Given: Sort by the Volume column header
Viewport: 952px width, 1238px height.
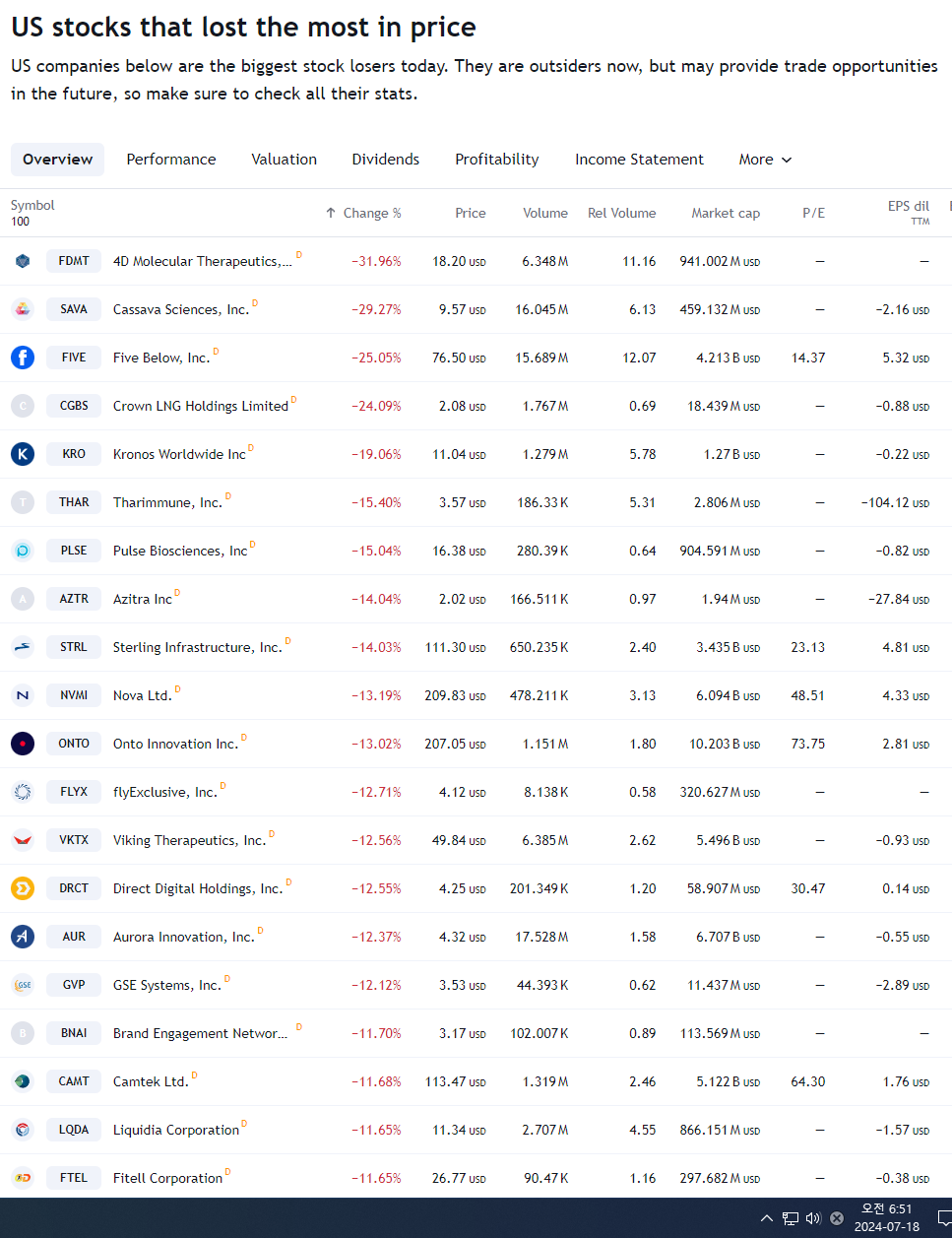Looking at the screenshot, I should (x=545, y=213).
